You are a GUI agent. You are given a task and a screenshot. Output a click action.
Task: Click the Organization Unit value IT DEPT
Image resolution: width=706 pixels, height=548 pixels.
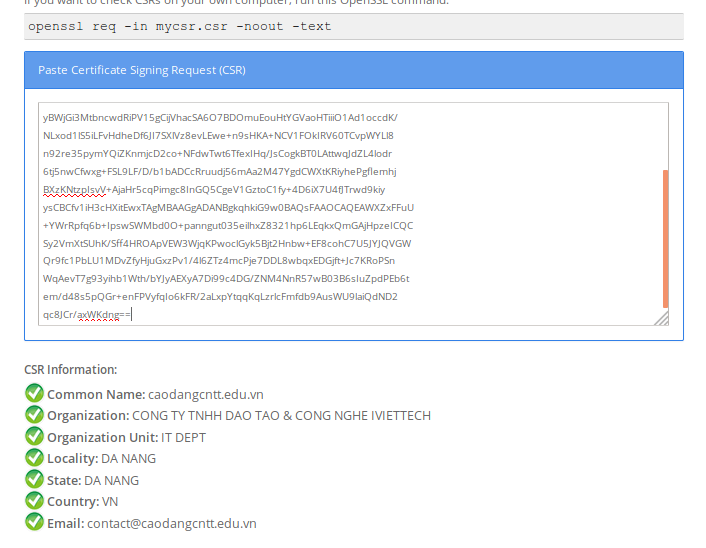coord(183,438)
